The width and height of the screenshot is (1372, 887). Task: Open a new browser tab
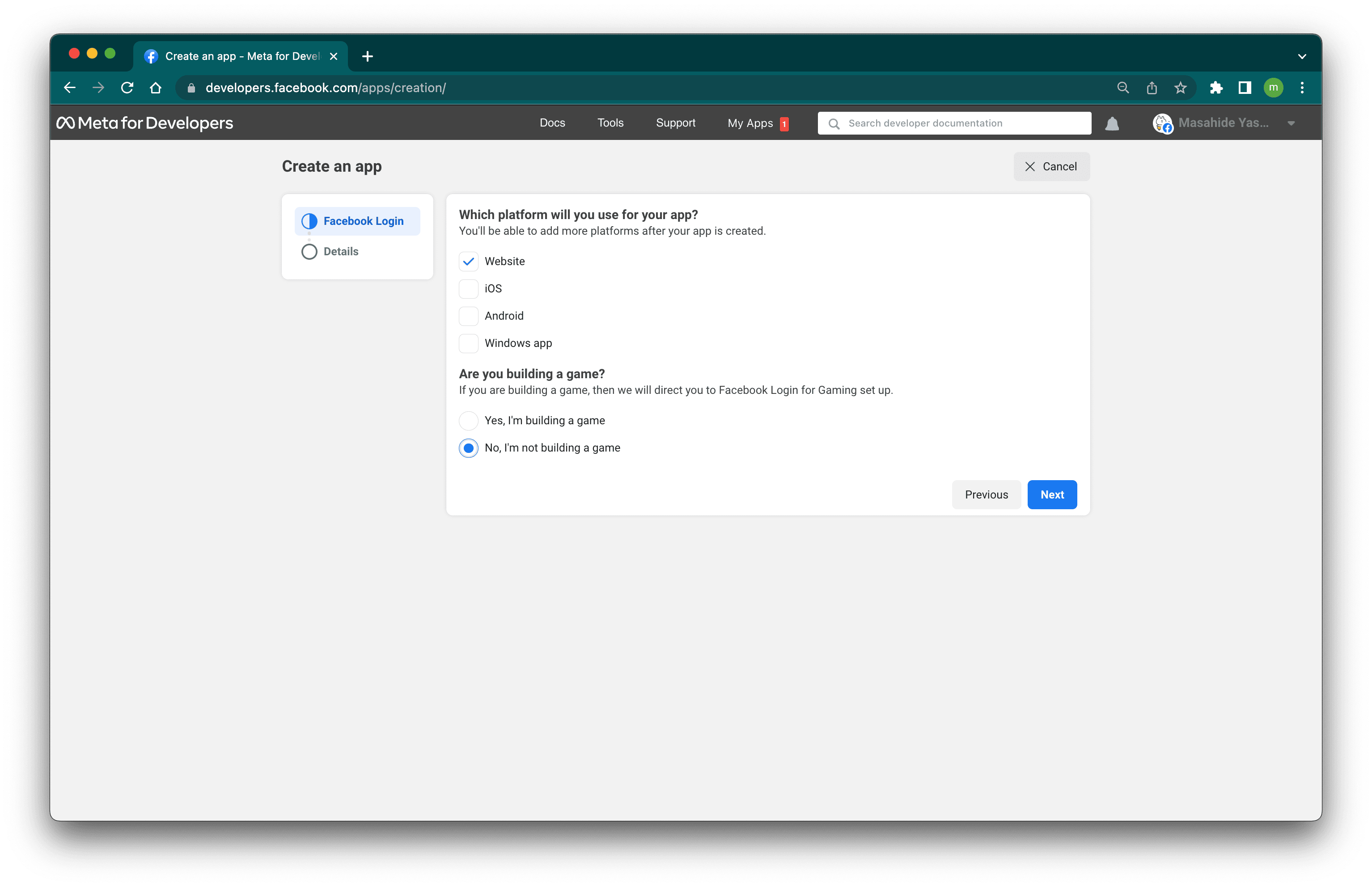(368, 56)
